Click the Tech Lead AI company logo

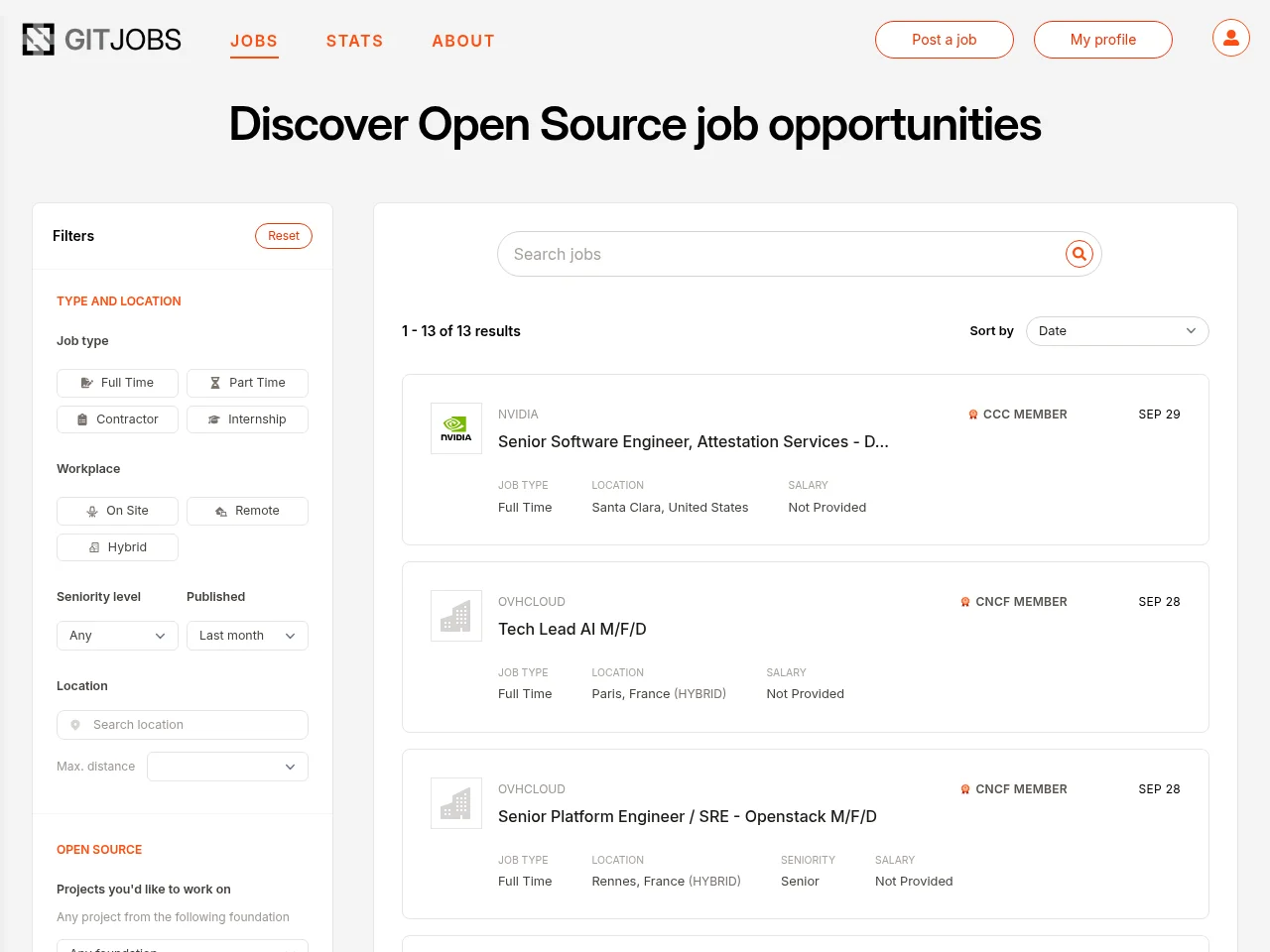(456, 616)
